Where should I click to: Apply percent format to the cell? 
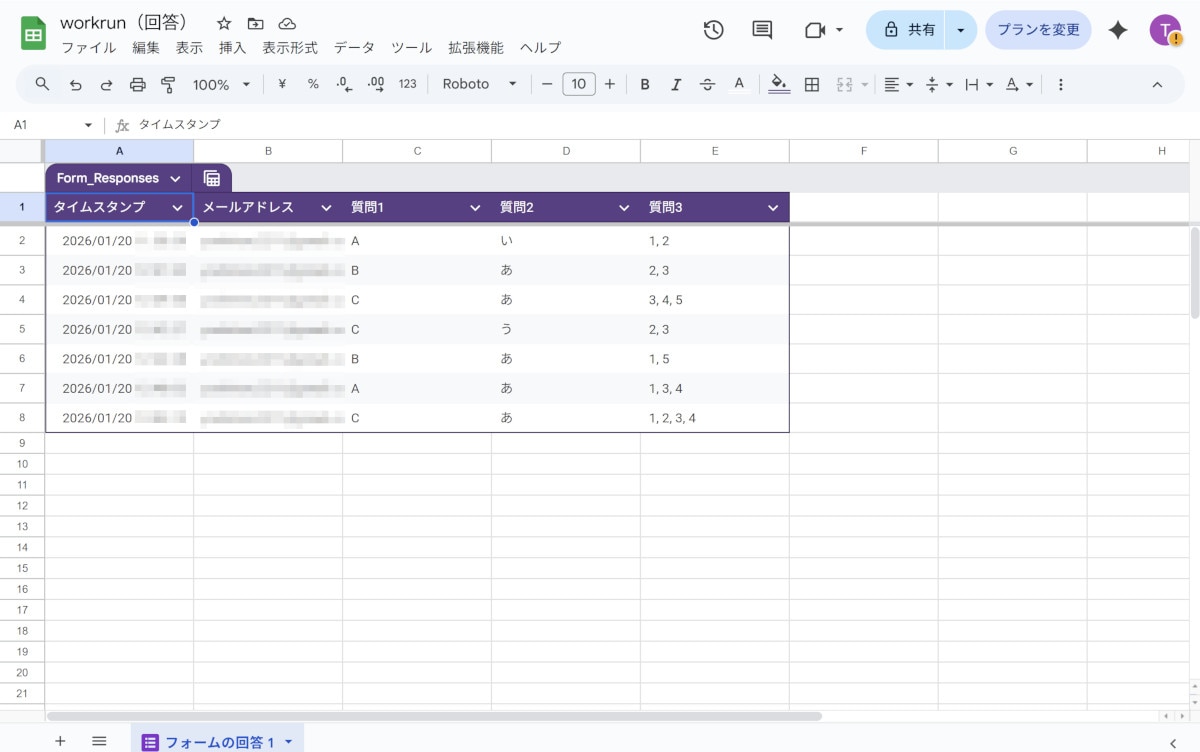[312, 84]
